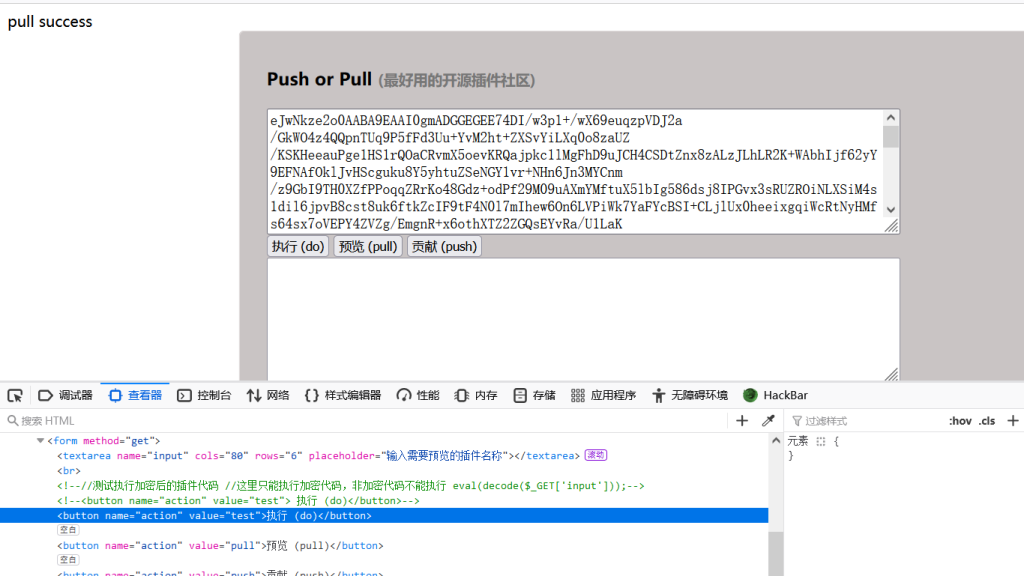Switch to the 控制台 (Console) tab
The image size is (1024, 576).
[x=204, y=395]
